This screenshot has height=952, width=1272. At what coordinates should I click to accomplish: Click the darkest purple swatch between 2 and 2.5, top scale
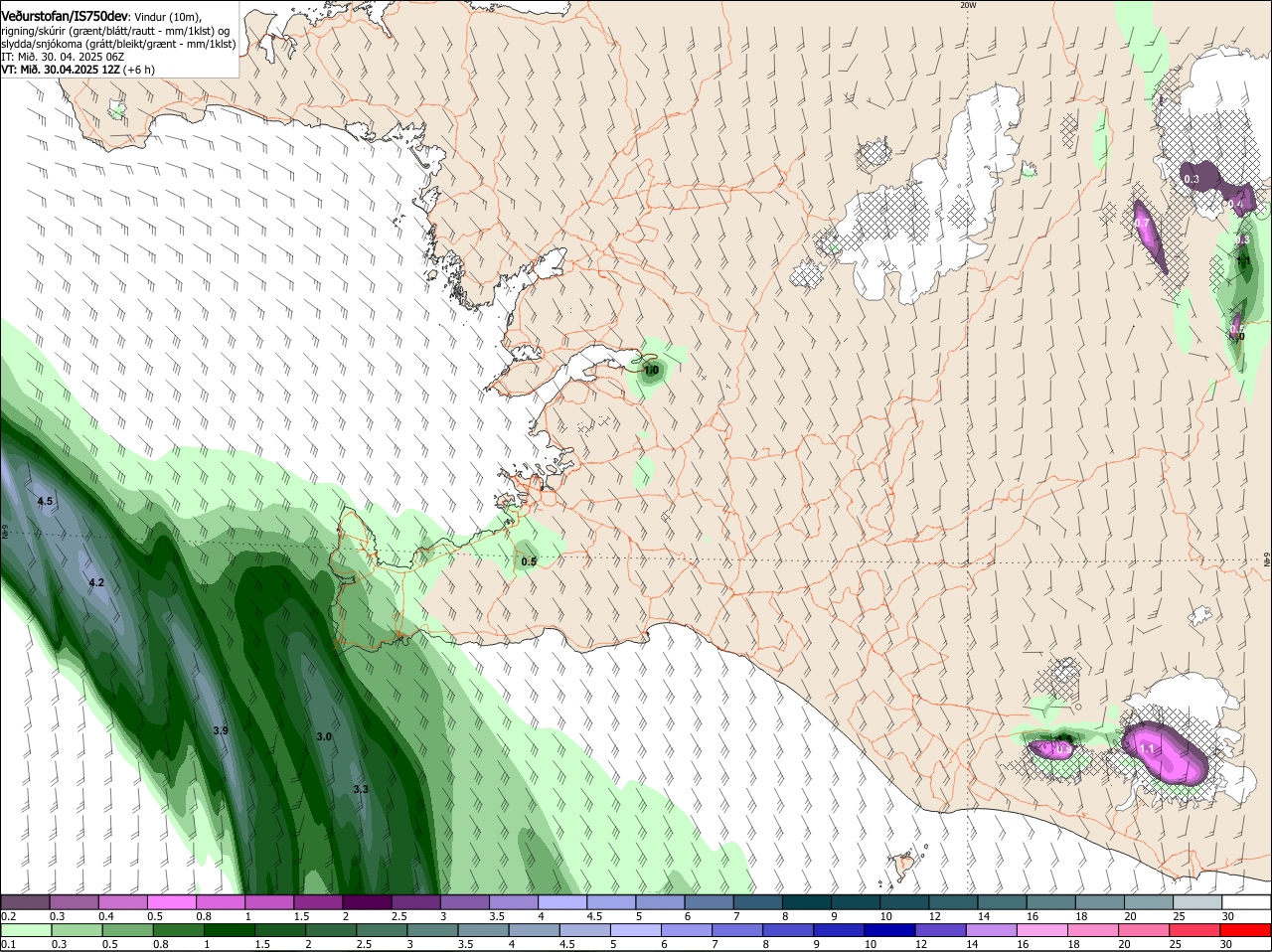[x=367, y=902]
